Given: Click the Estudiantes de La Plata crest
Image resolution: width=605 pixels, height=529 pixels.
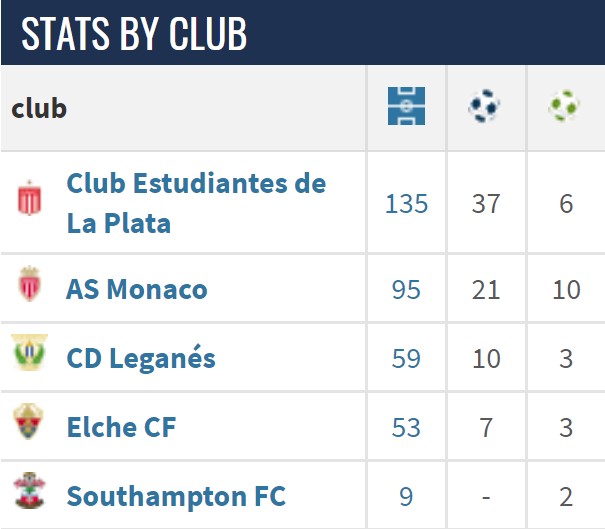Looking at the screenshot, I should pyautogui.click(x=29, y=198).
